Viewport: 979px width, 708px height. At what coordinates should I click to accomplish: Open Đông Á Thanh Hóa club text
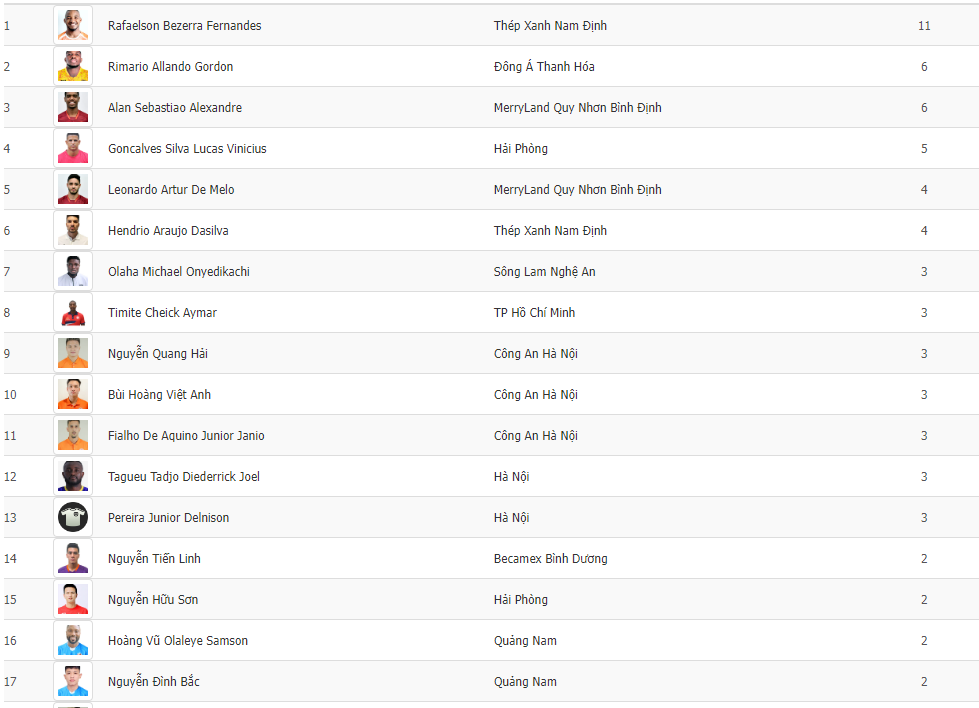click(x=544, y=67)
